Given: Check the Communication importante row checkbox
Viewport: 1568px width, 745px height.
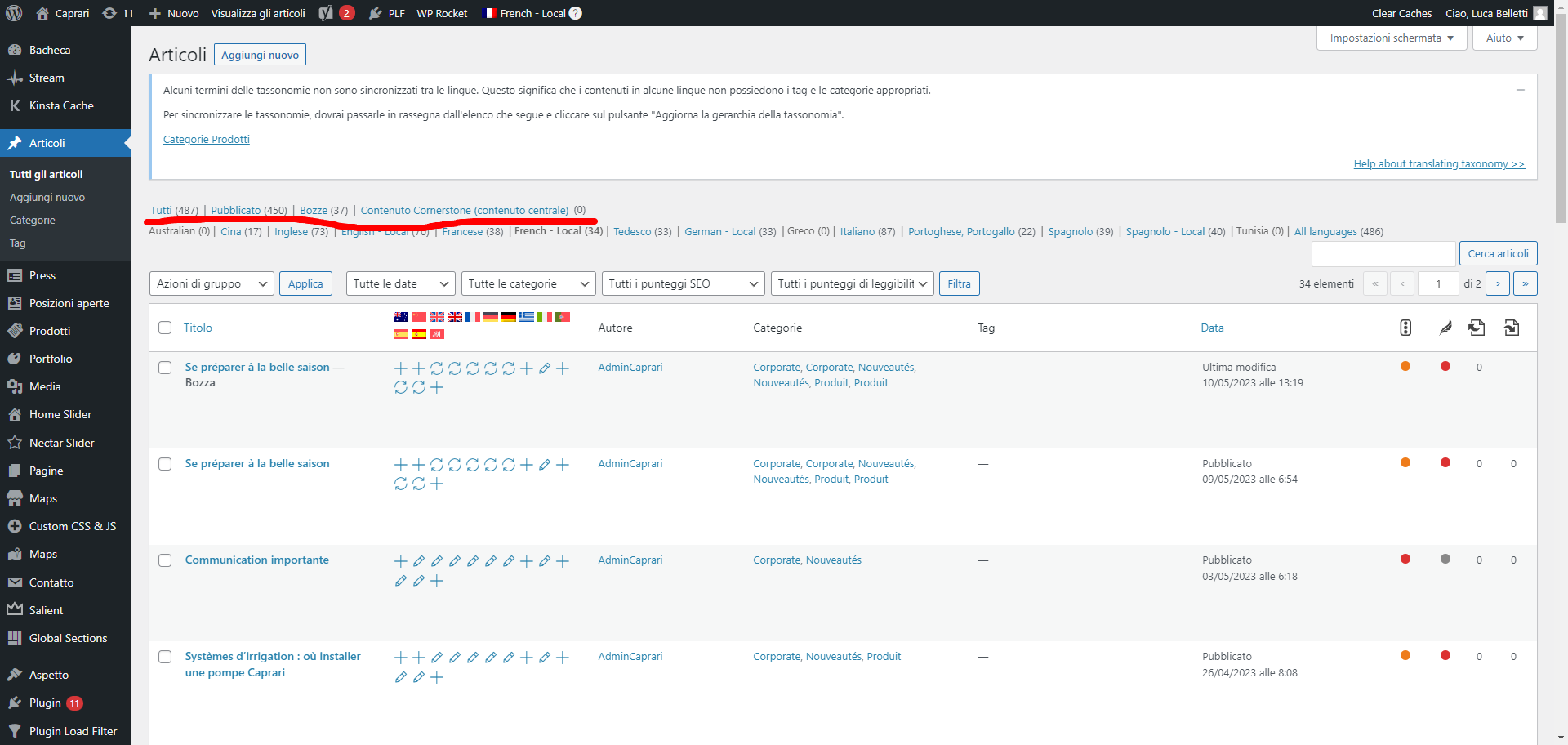Looking at the screenshot, I should [165, 560].
